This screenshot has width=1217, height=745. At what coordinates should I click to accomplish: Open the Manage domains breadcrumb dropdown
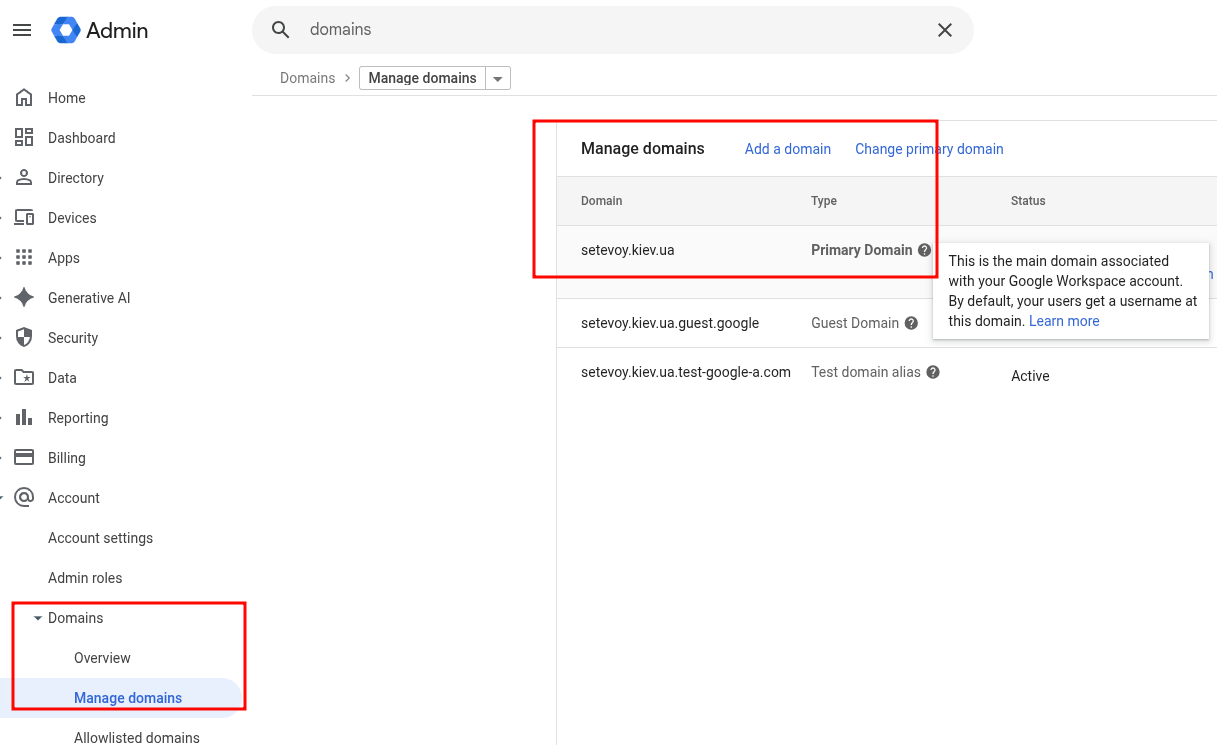point(497,78)
